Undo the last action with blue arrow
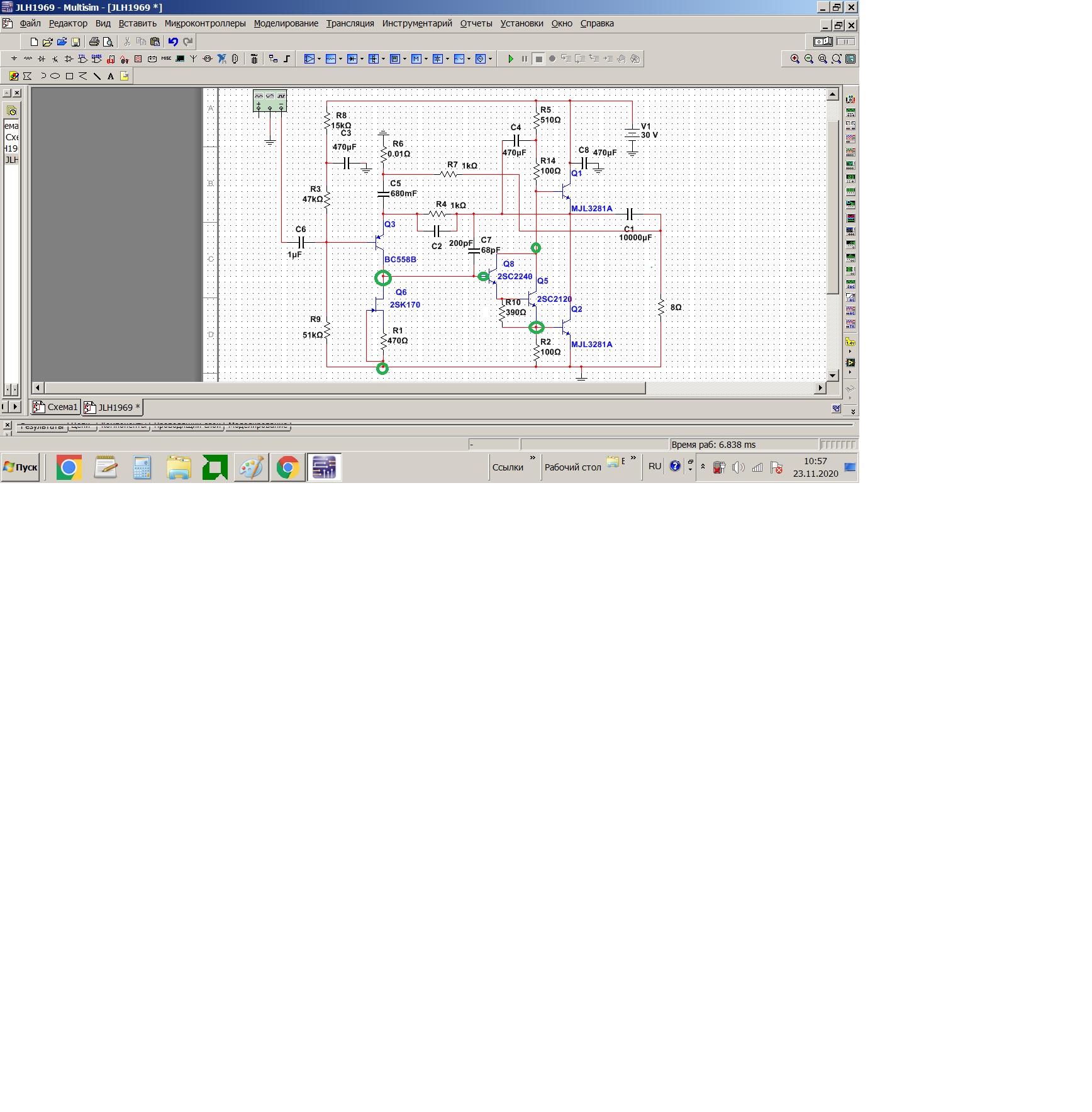This screenshot has width=1092, height=1112. click(x=172, y=42)
